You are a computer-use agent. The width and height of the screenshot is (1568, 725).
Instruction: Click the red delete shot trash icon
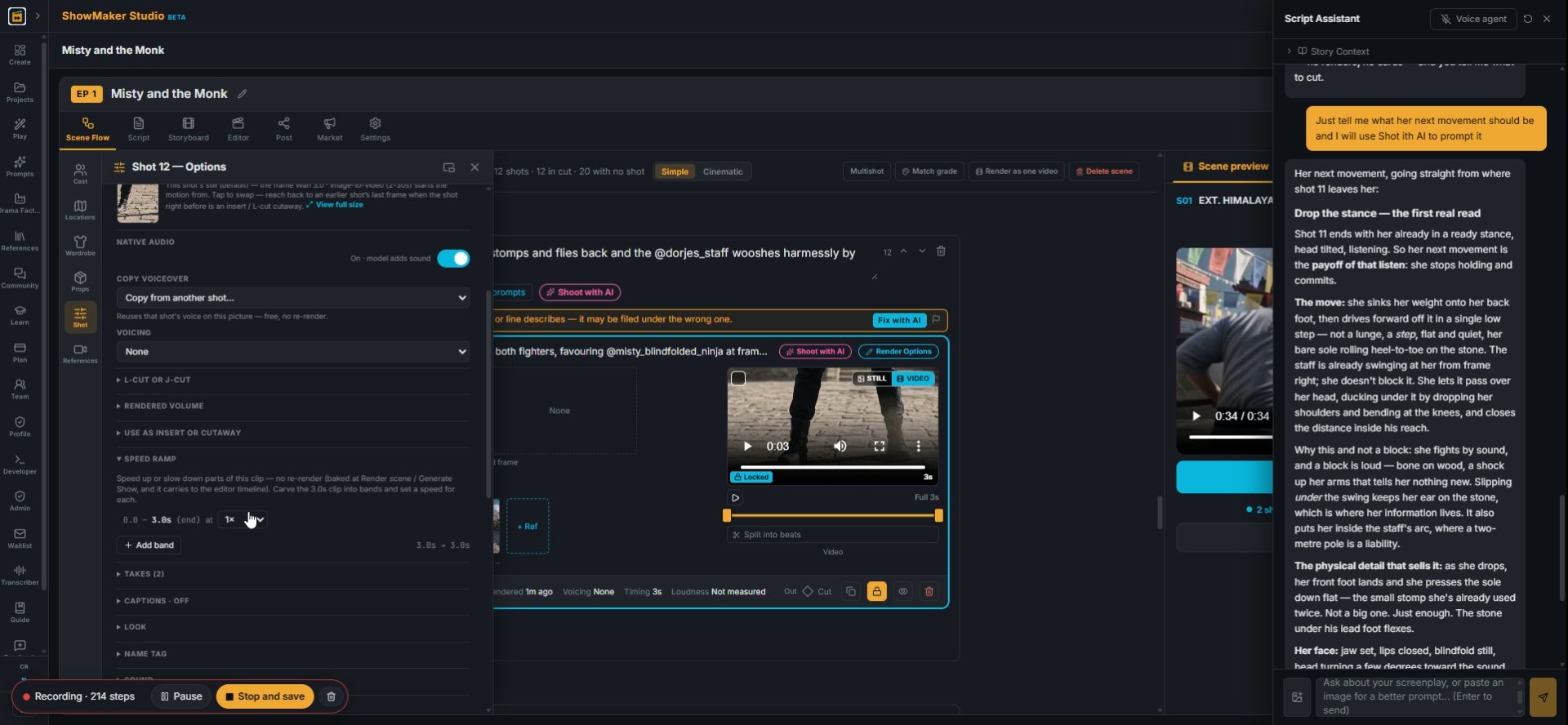[x=929, y=592]
